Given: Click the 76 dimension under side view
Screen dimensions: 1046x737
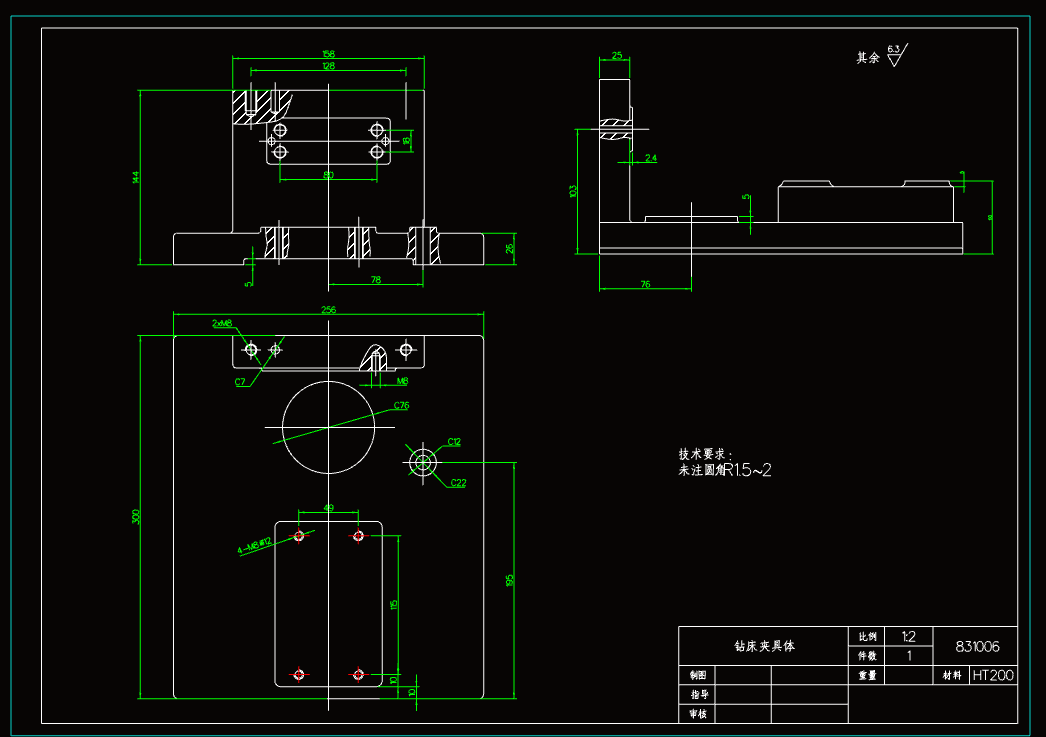Looking at the screenshot, I should tap(645, 284).
